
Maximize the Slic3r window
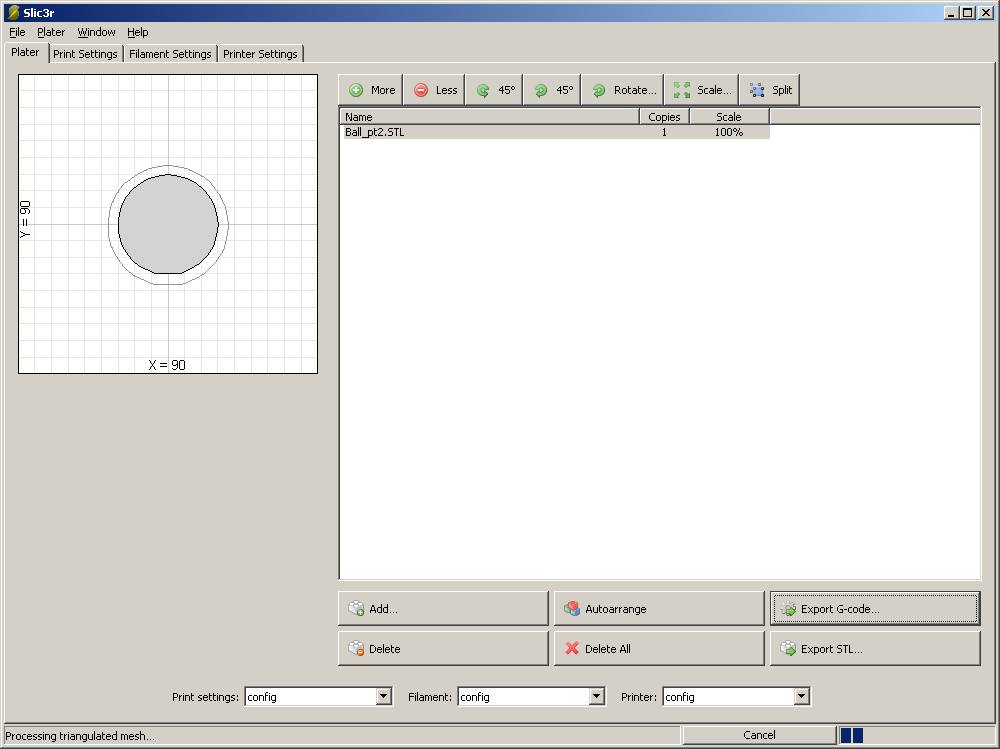[968, 12]
